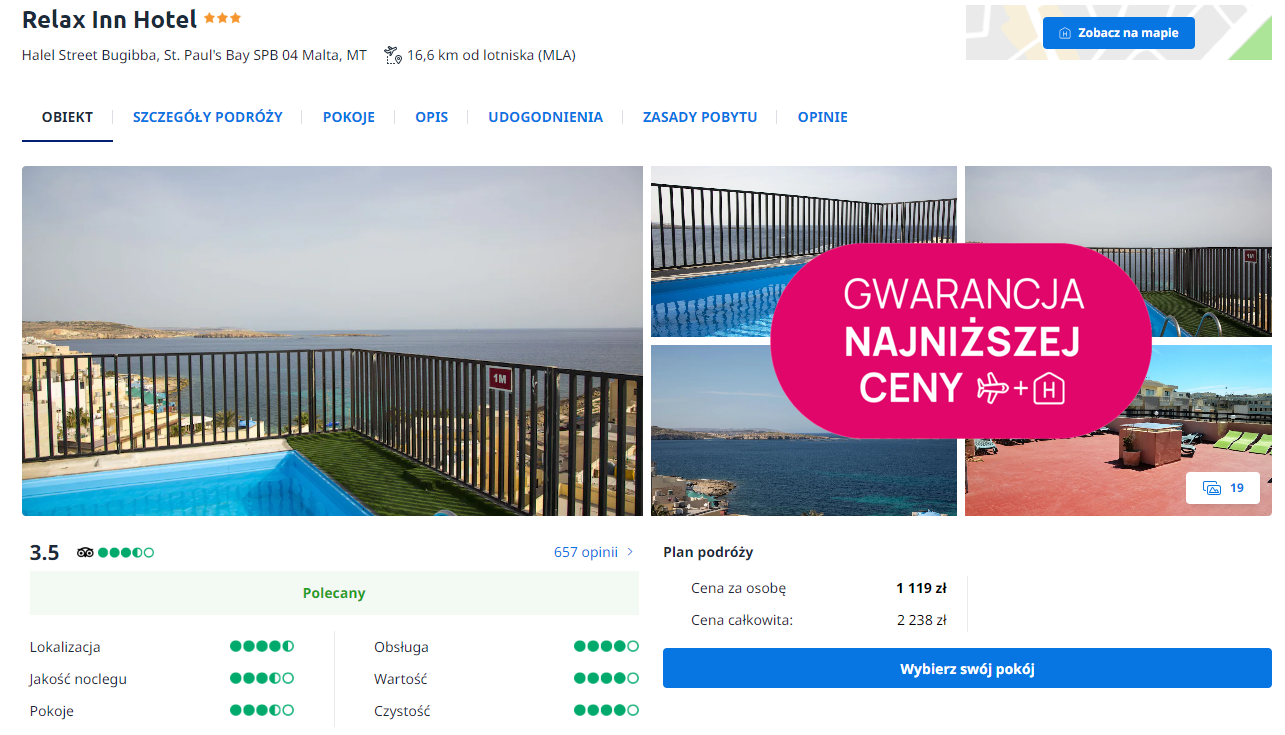Switch to the POKOJE tab
Screen dimensions: 1285x735
click(x=348, y=117)
